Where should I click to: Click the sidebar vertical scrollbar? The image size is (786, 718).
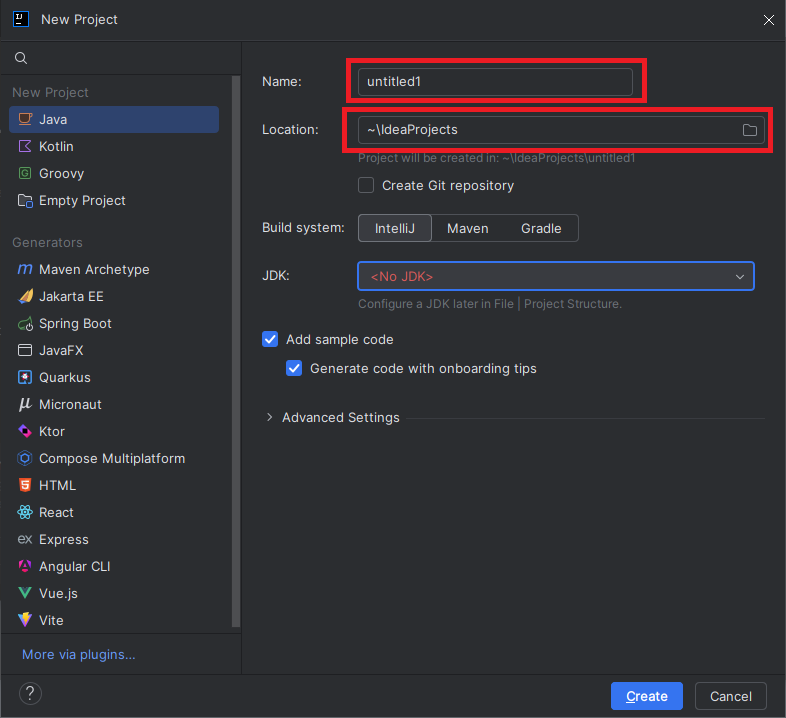(x=236, y=351)
